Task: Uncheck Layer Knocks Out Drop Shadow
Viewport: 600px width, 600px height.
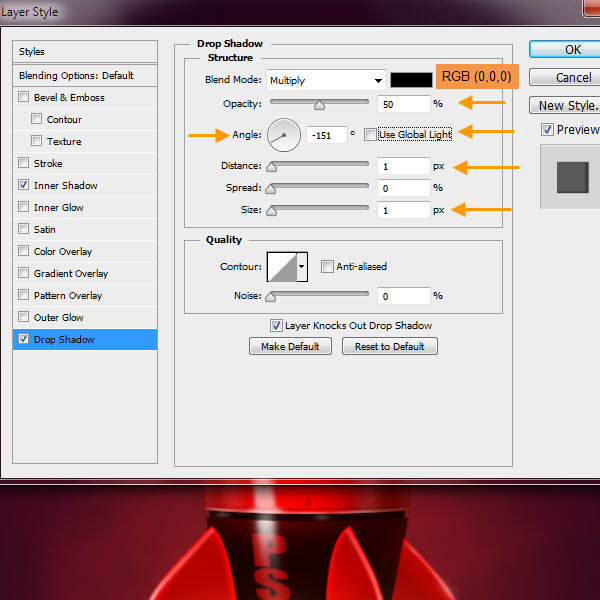Action: pyautogui.click(x=276, y=326)
